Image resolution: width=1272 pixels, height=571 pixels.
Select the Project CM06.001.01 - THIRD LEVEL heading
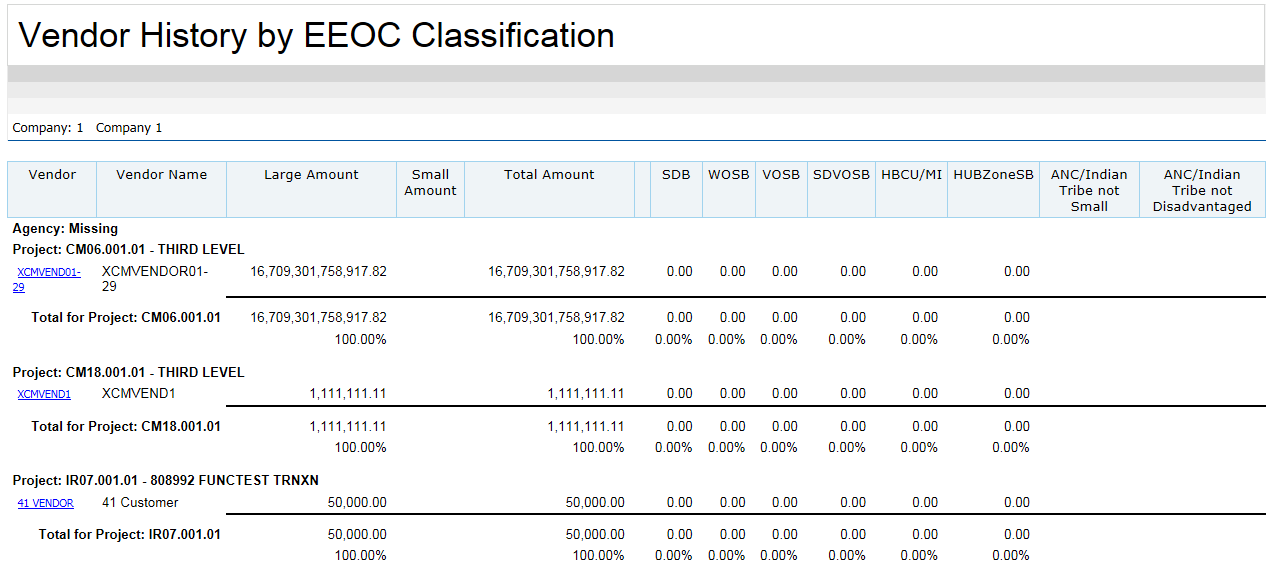click(128, 249)
